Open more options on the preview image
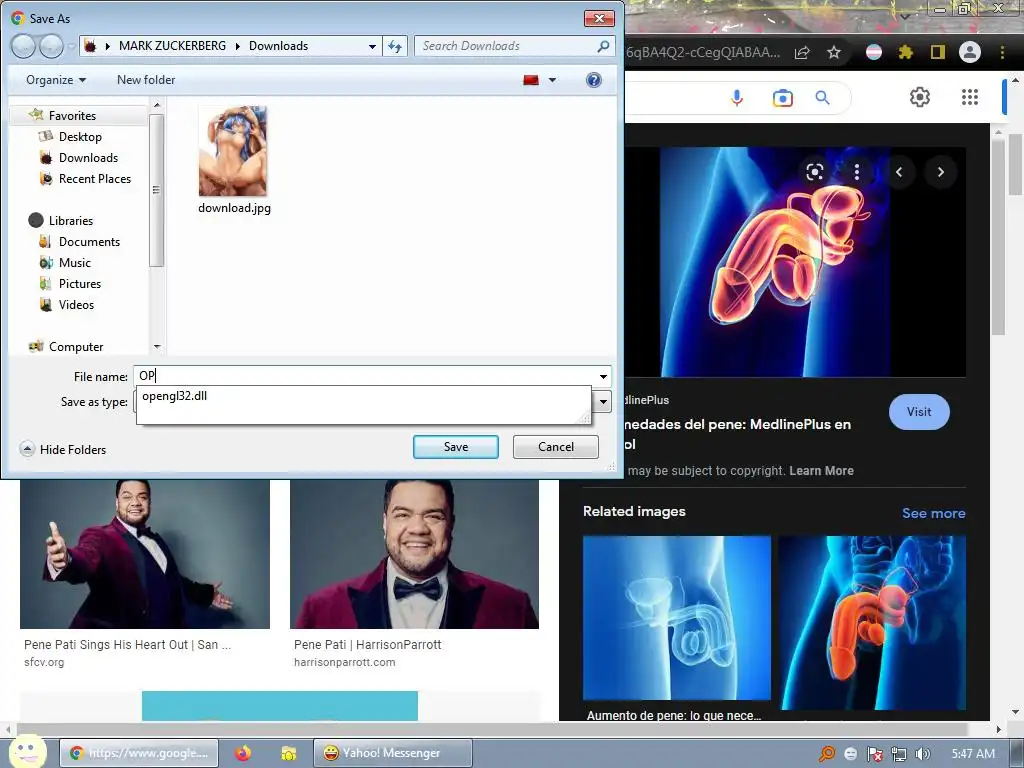This screenshot has width=1024, height=768. (856, 172)
